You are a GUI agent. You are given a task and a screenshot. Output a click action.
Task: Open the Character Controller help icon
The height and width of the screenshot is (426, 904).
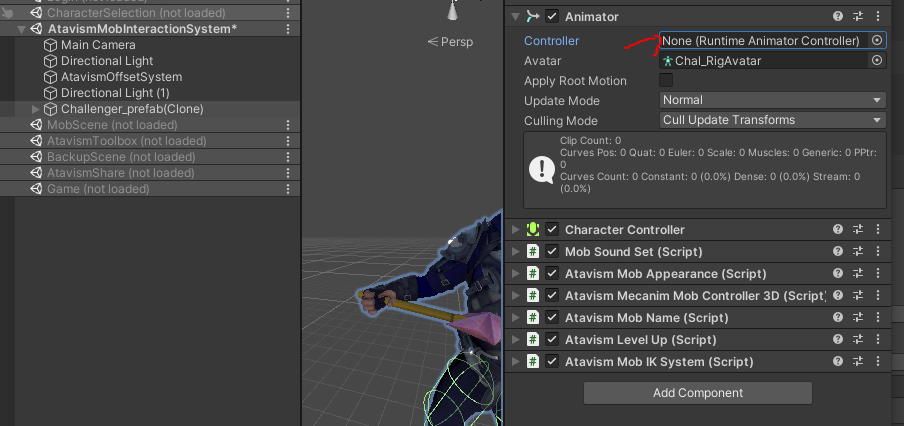[838, 230]
